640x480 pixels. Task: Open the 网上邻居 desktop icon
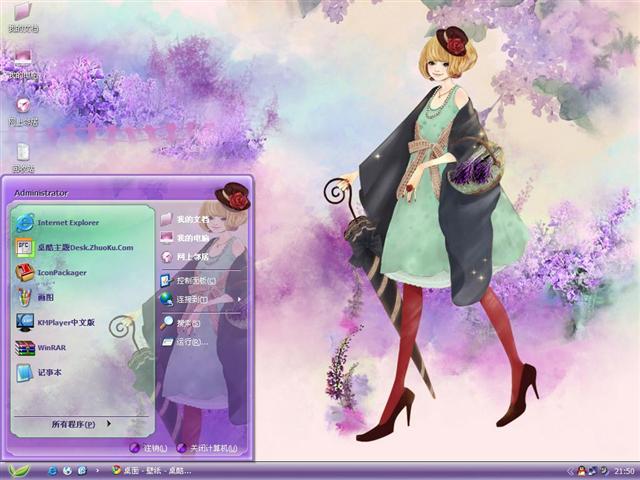pos(22,108)
